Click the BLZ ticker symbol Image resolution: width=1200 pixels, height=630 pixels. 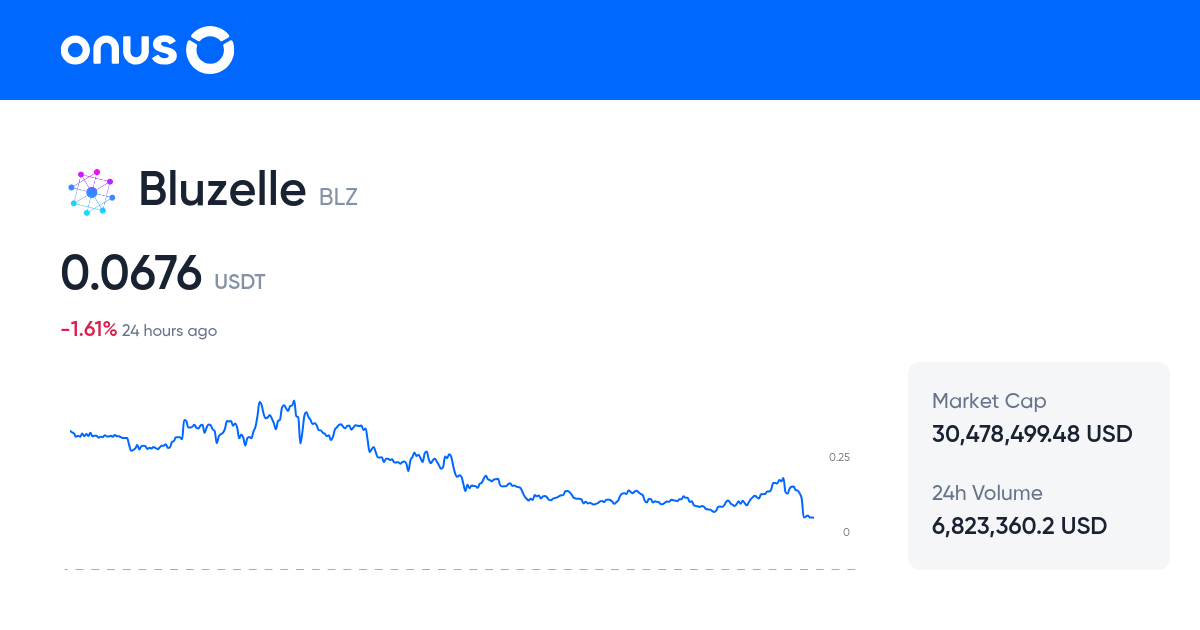click(338, 197)
